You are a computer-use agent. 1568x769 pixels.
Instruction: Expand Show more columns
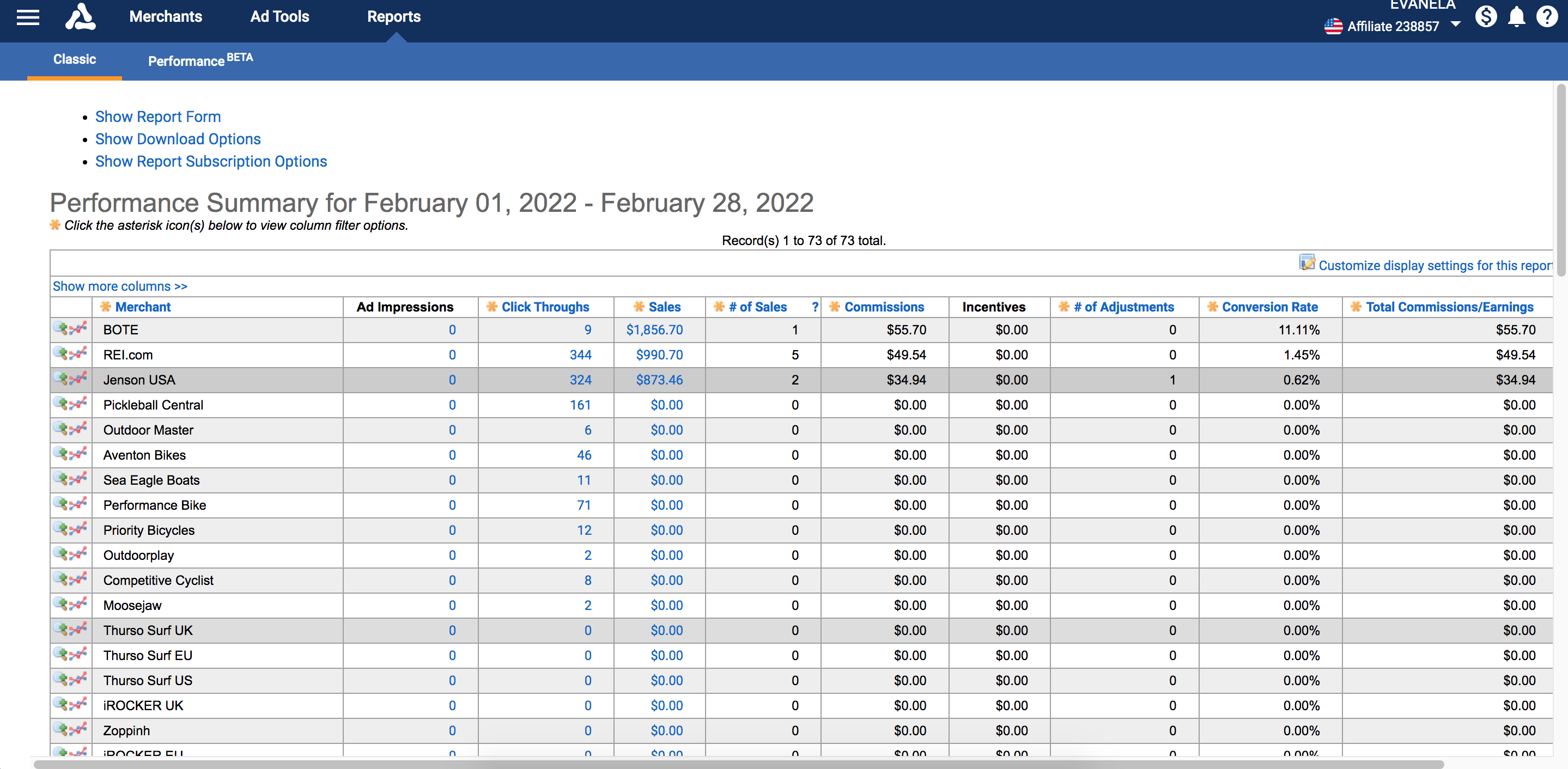[120, 286]
